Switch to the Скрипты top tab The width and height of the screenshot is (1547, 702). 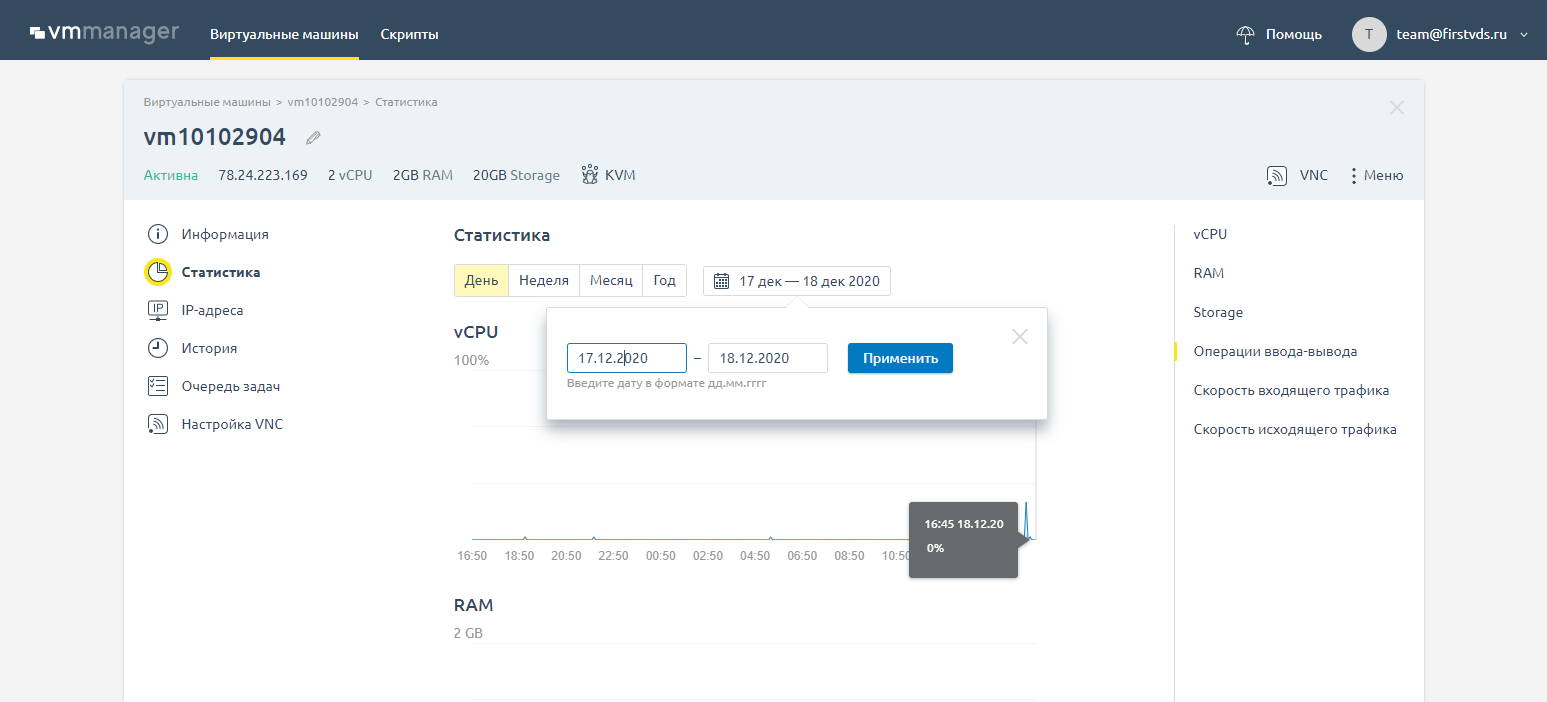pyautogui.click(x=409, y=34)
